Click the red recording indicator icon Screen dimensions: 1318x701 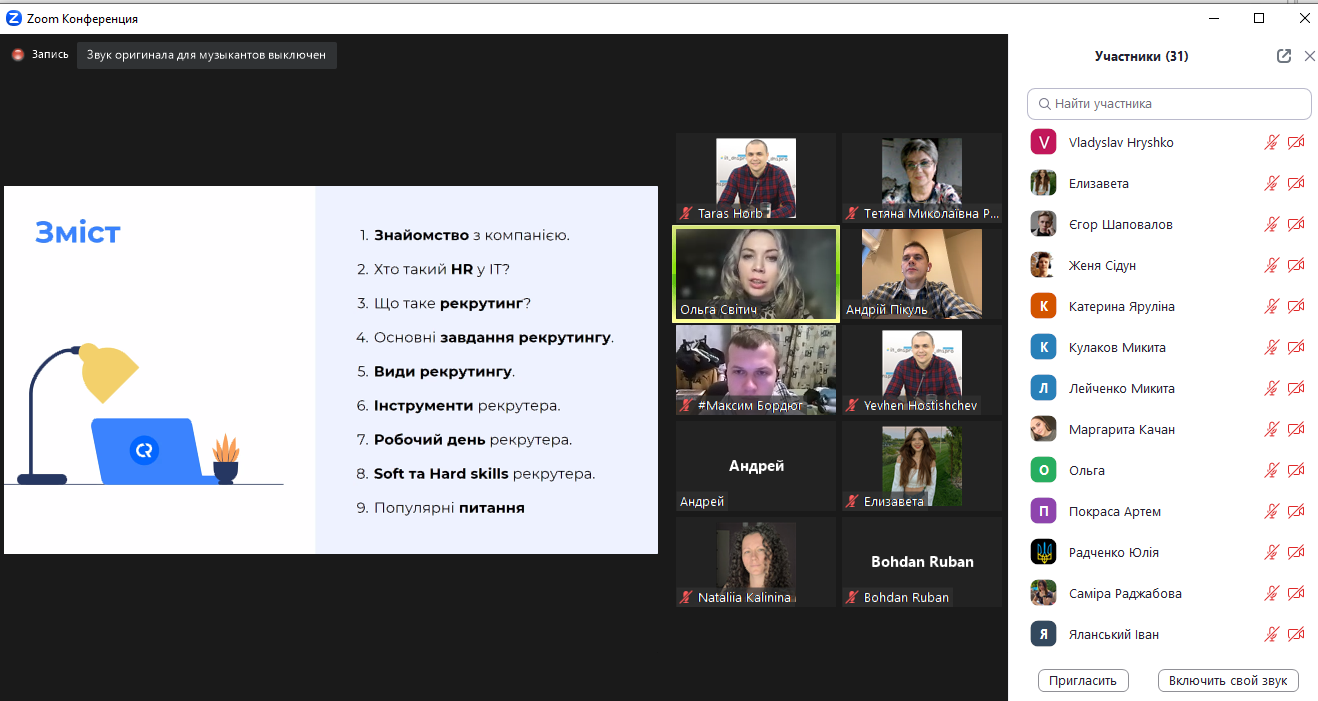coord(17,54)
